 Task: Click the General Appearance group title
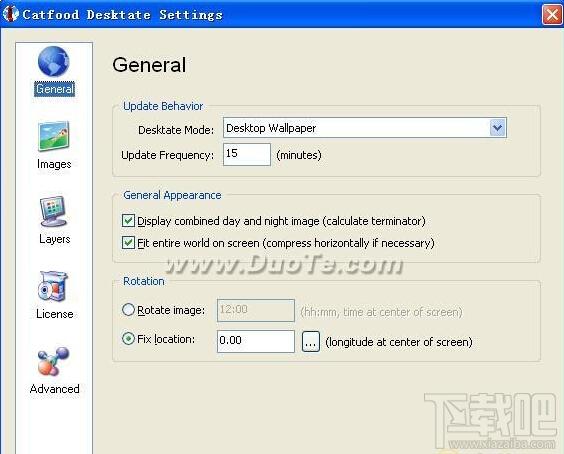(172, 195)
